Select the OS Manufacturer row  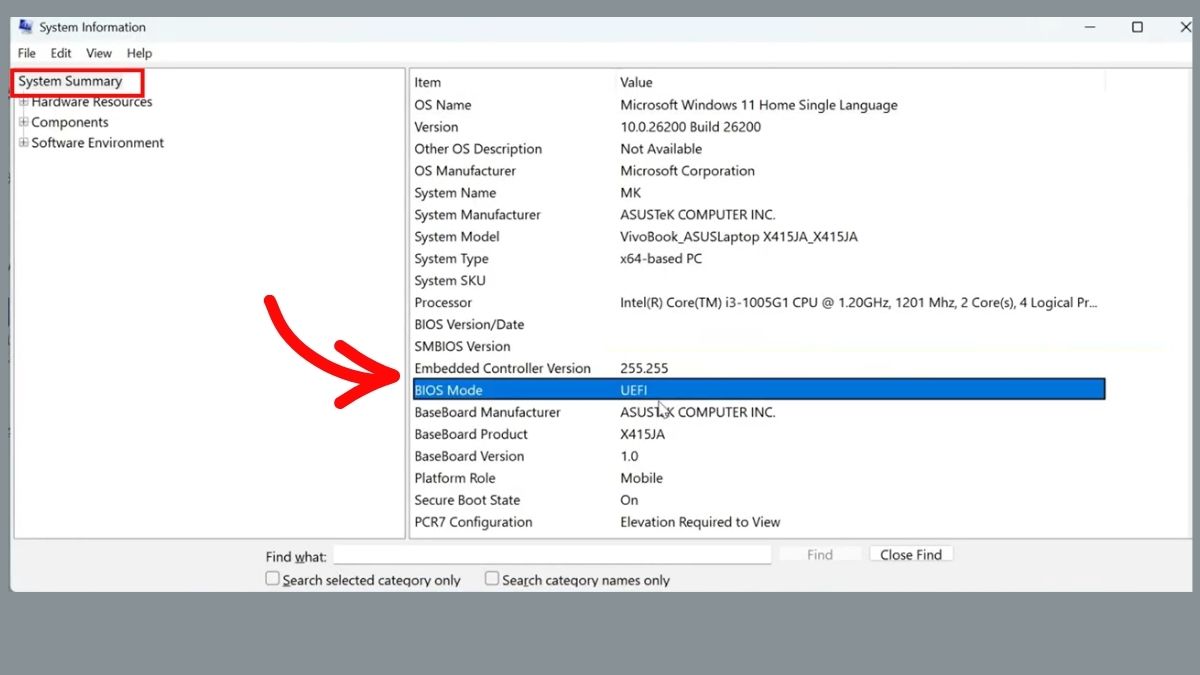point(759,171)
